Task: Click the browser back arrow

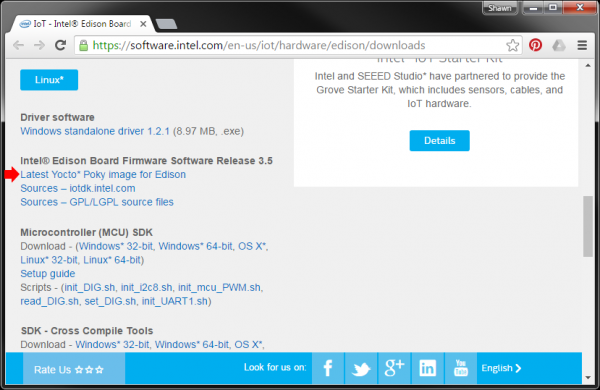Action: (x=18, y=46)
